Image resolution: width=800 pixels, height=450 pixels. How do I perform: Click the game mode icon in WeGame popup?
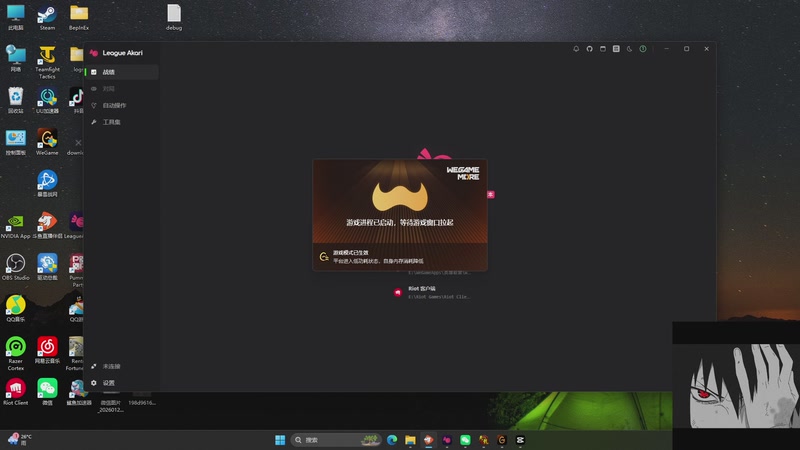[324, 257]
